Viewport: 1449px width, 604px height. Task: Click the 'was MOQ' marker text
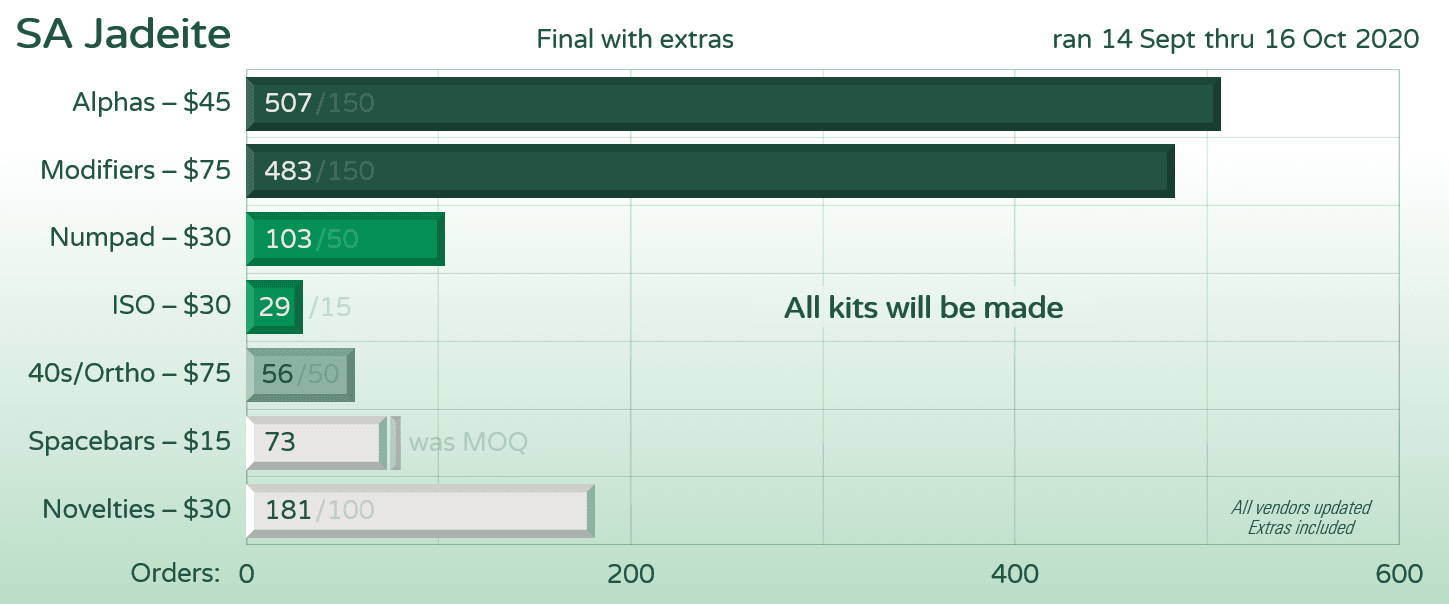point(468,442)
